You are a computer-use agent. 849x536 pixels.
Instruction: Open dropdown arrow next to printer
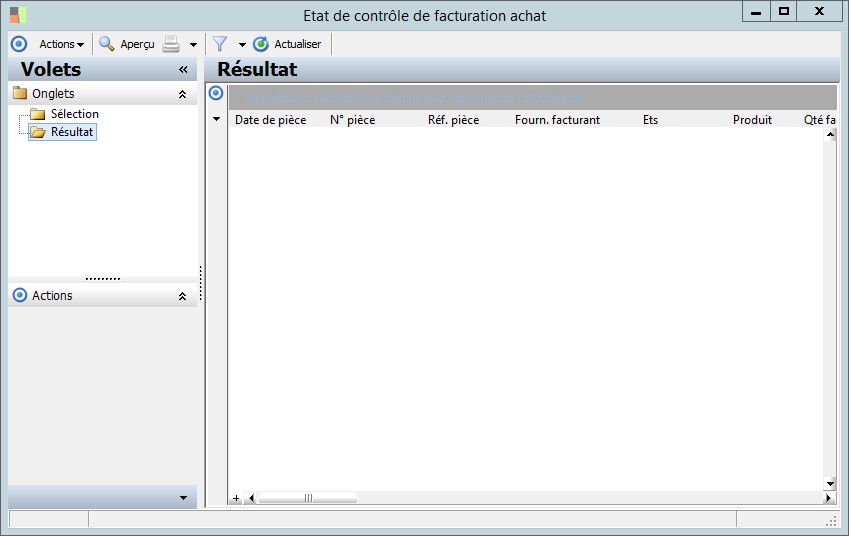[193, 44]
